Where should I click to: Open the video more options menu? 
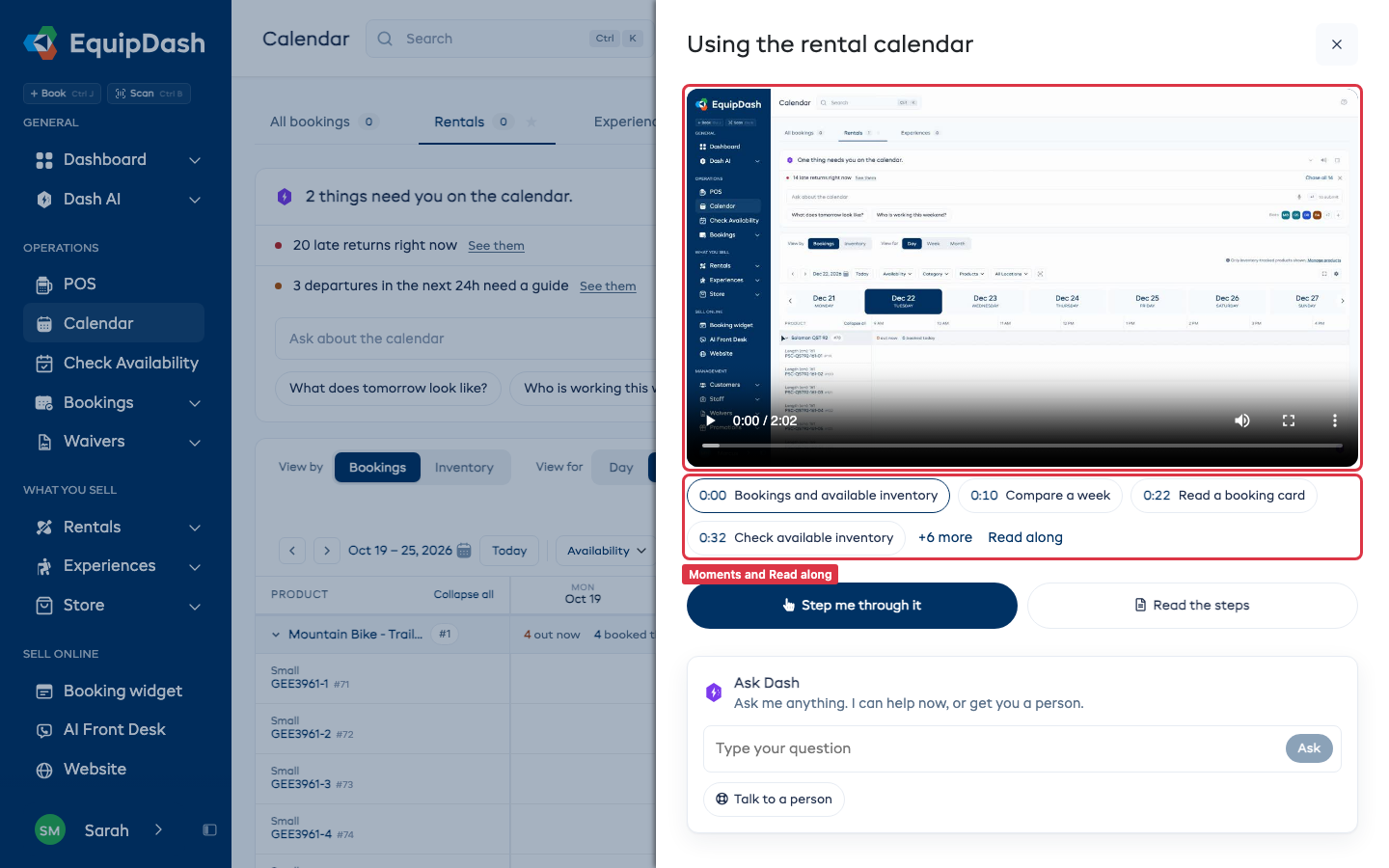coord(1335,420)
